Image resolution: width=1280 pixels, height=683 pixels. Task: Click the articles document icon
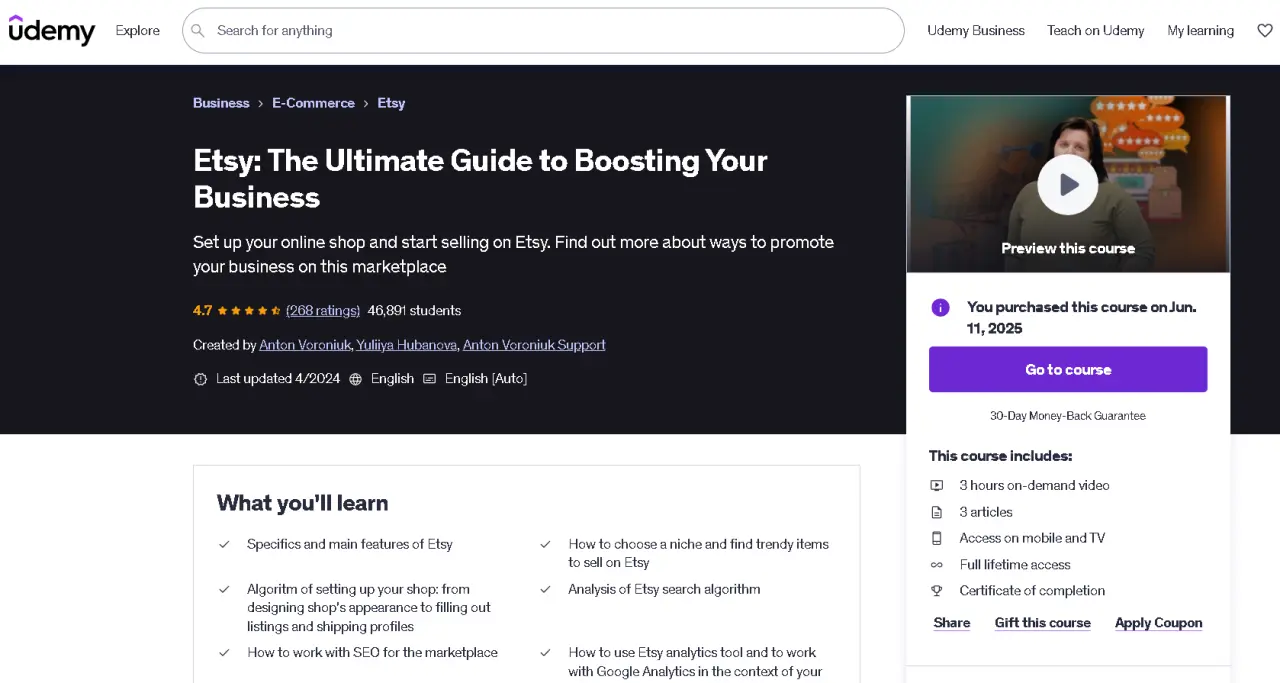click(x=937, y=512)
